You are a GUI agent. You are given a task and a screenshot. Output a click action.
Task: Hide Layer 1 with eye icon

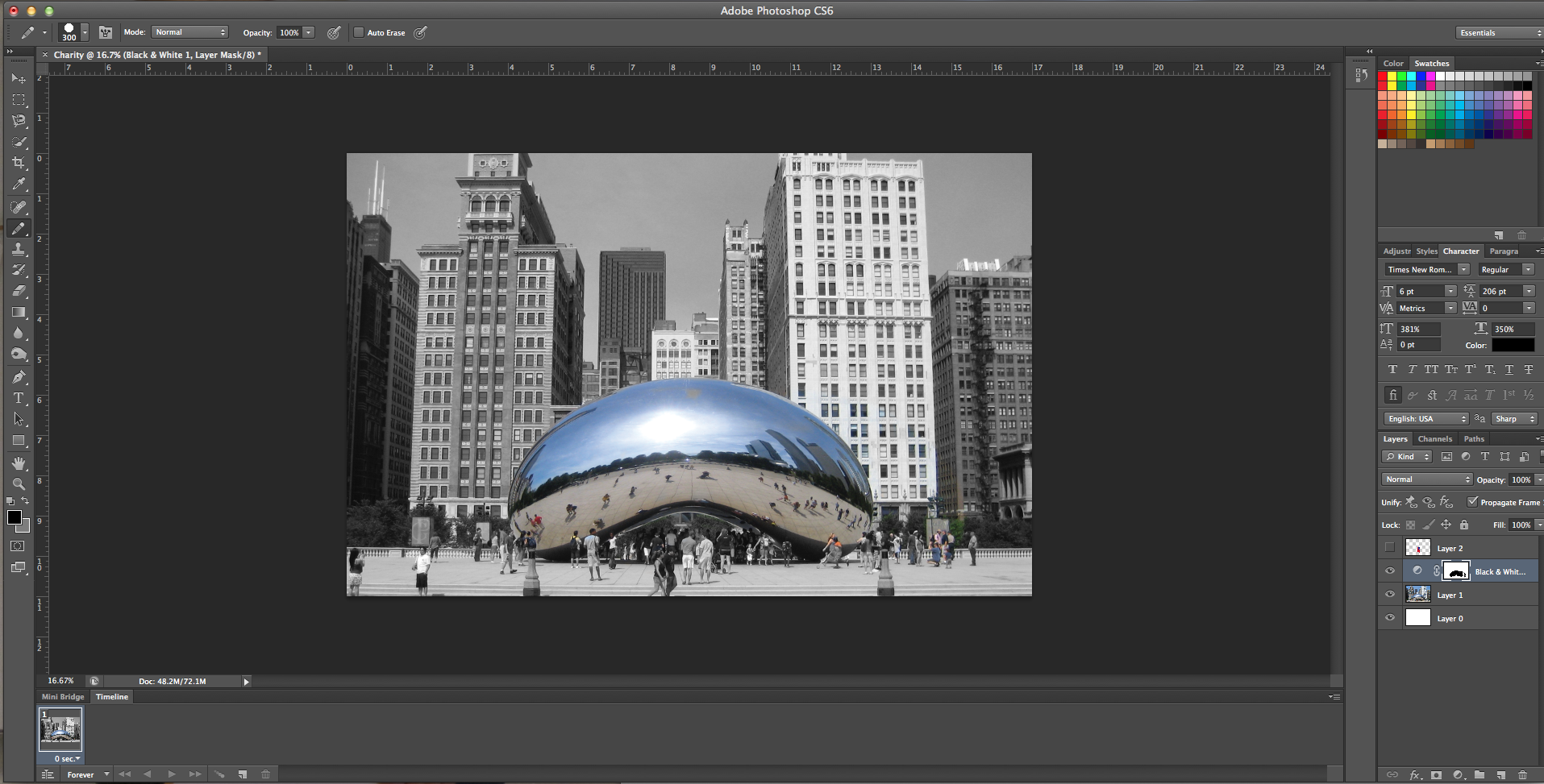click(x=1389, y=595)
